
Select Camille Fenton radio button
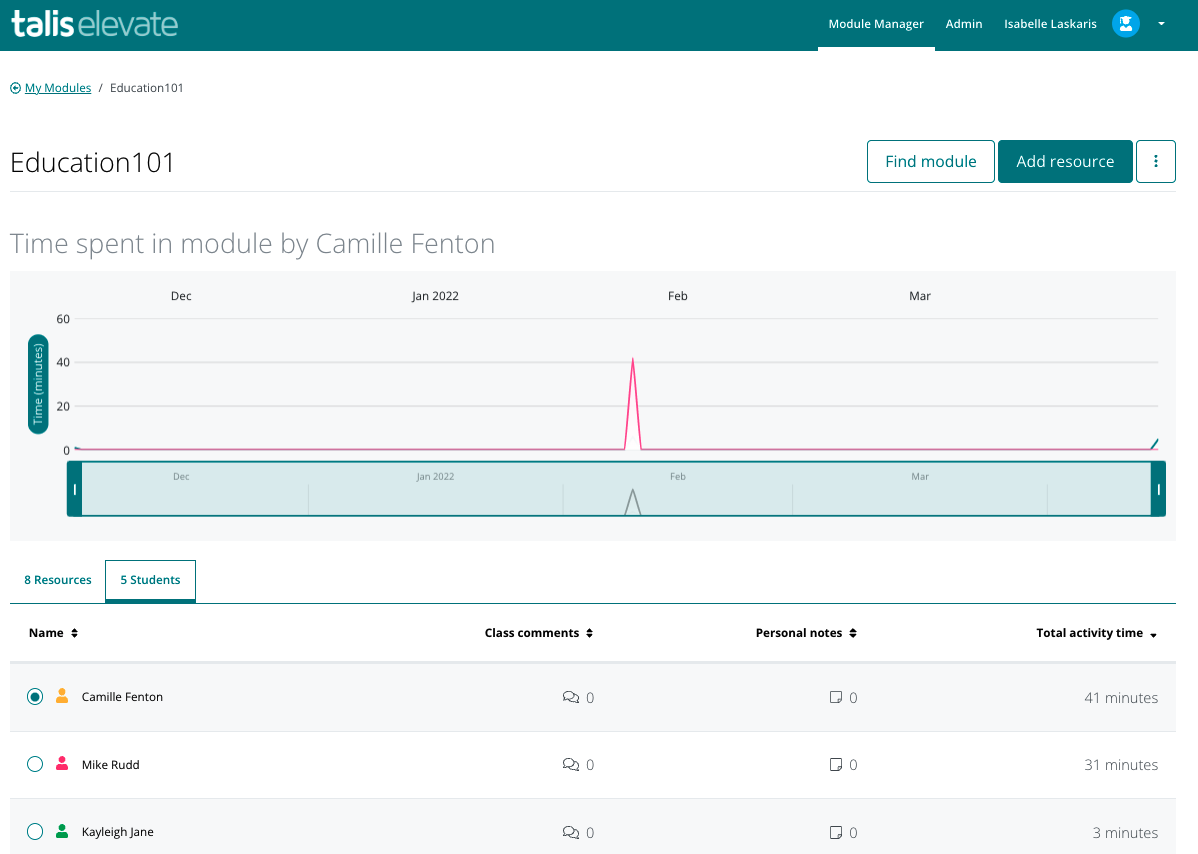[34, 697]
